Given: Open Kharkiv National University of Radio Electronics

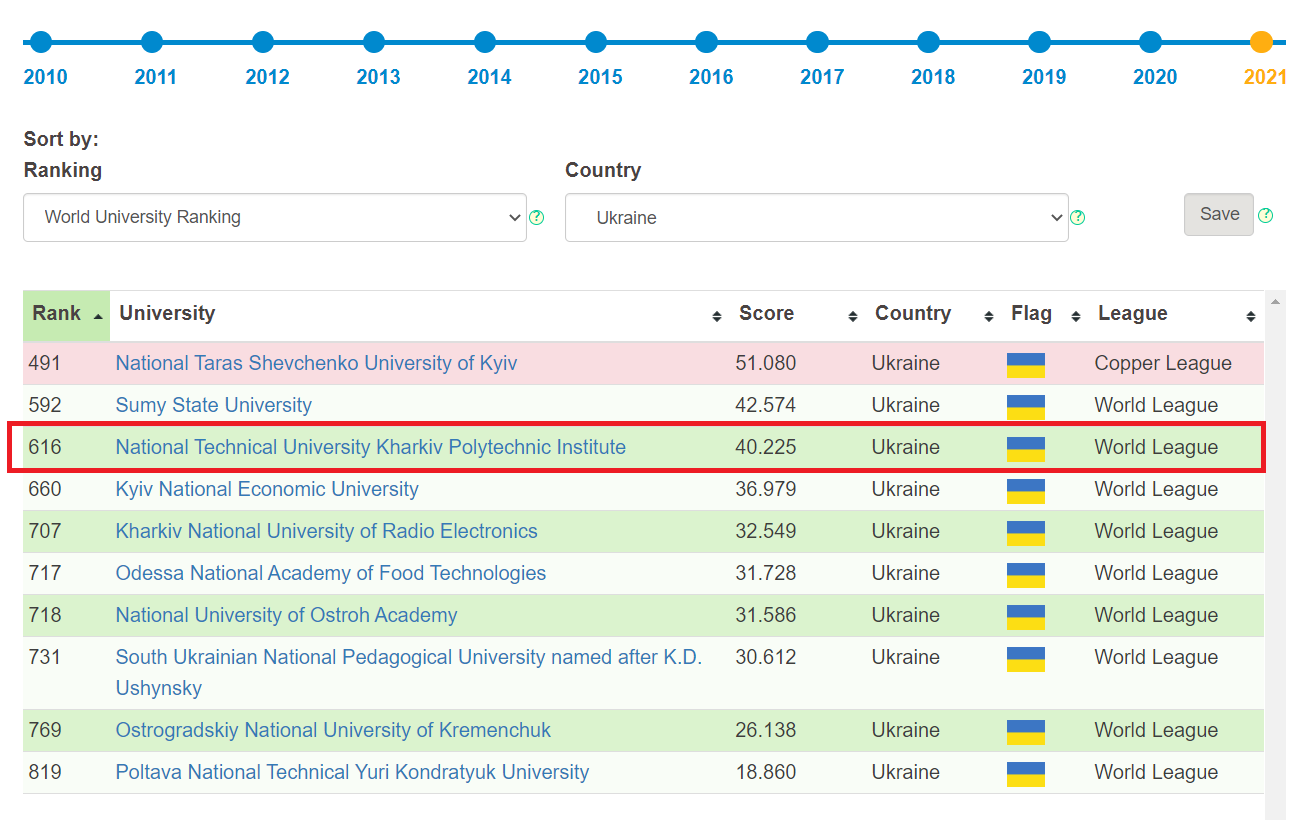Looking at the screenshot, I should pos(327,531).
